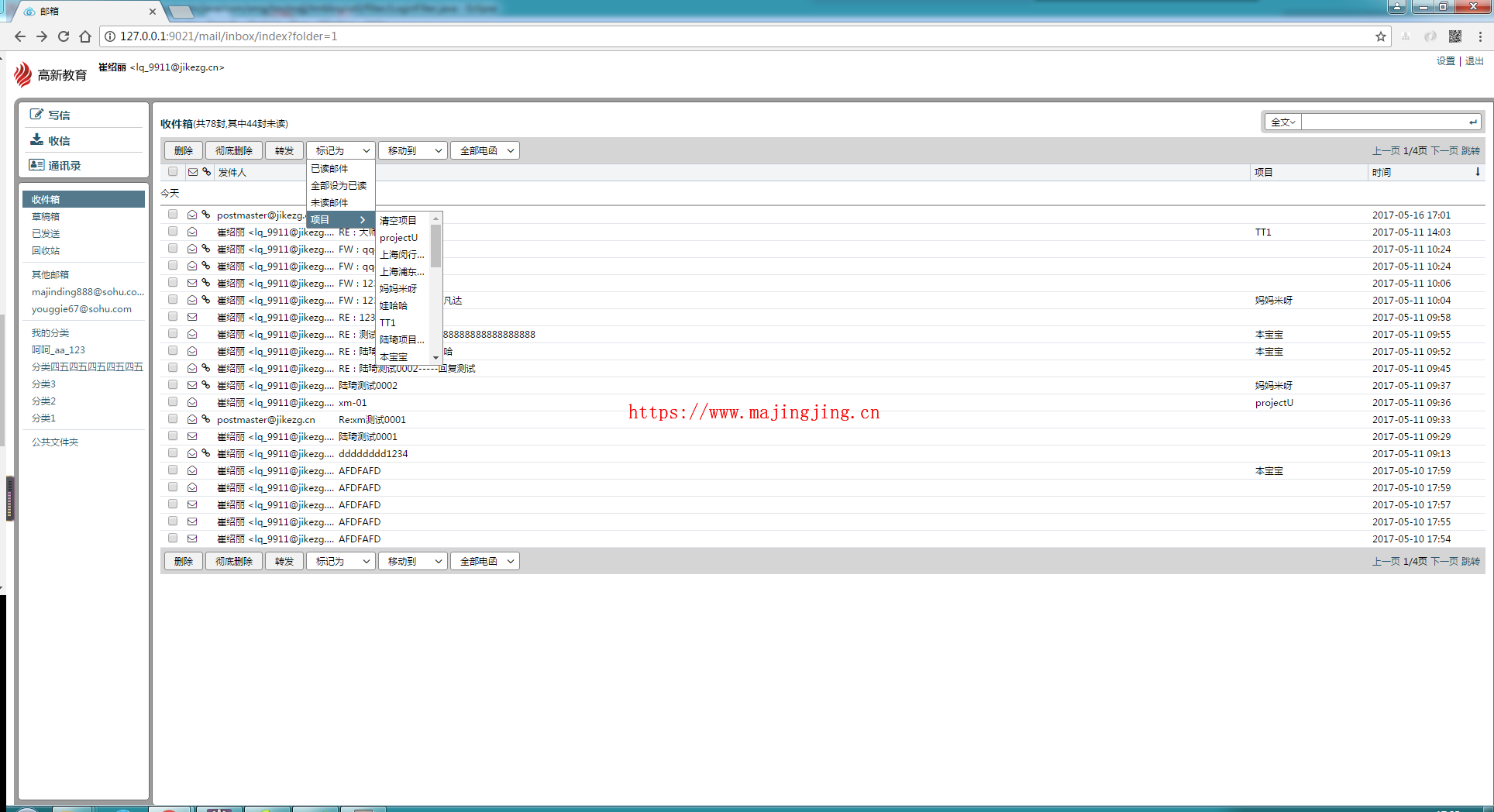Viewport: 1494px width, 812px height.
Task: Open Chrome three-dot menu
Action: tap(1480, 36)
